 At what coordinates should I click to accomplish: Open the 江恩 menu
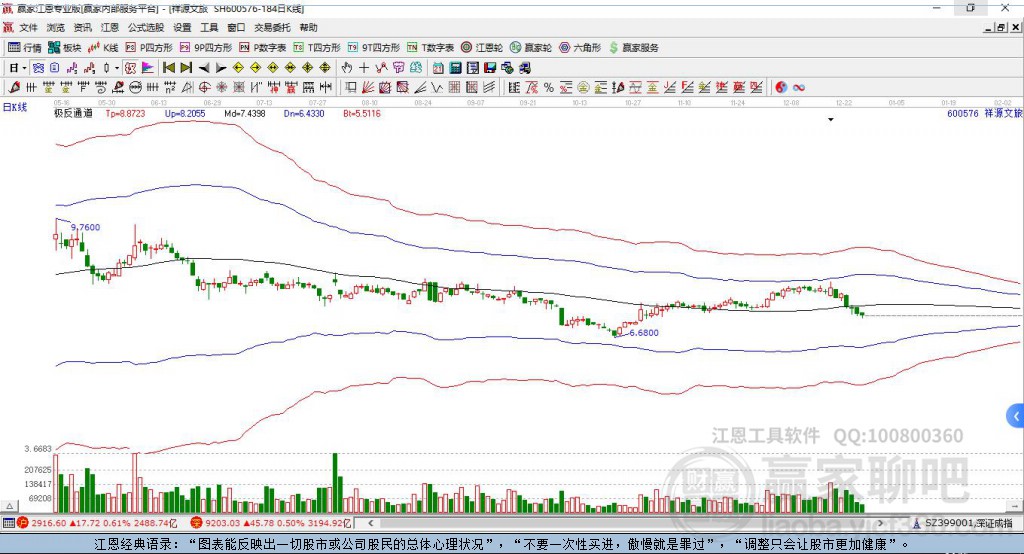[110, 27]
